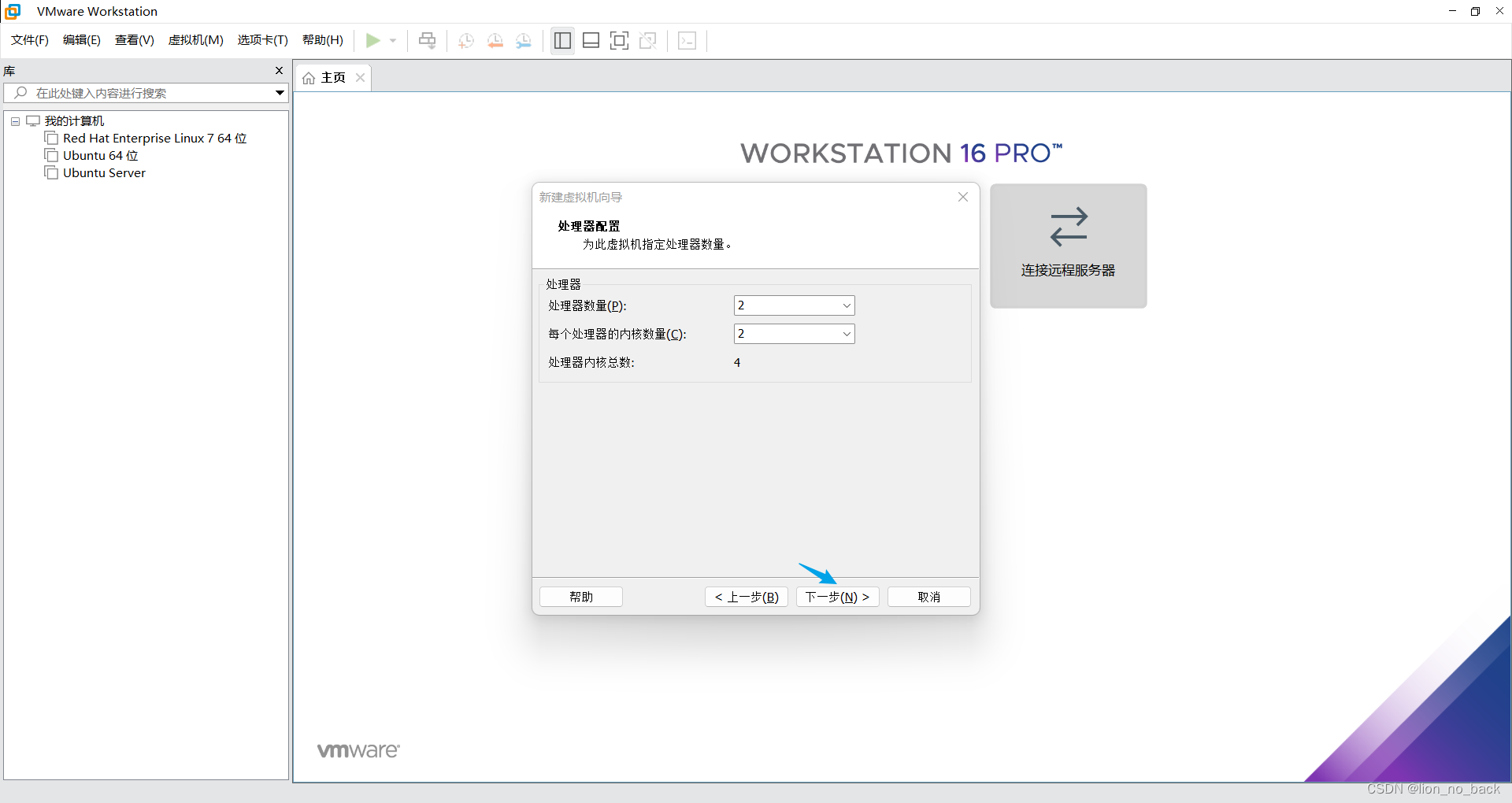
Task: Open the 选项卡(T) menu
Action: click(263, 40)
